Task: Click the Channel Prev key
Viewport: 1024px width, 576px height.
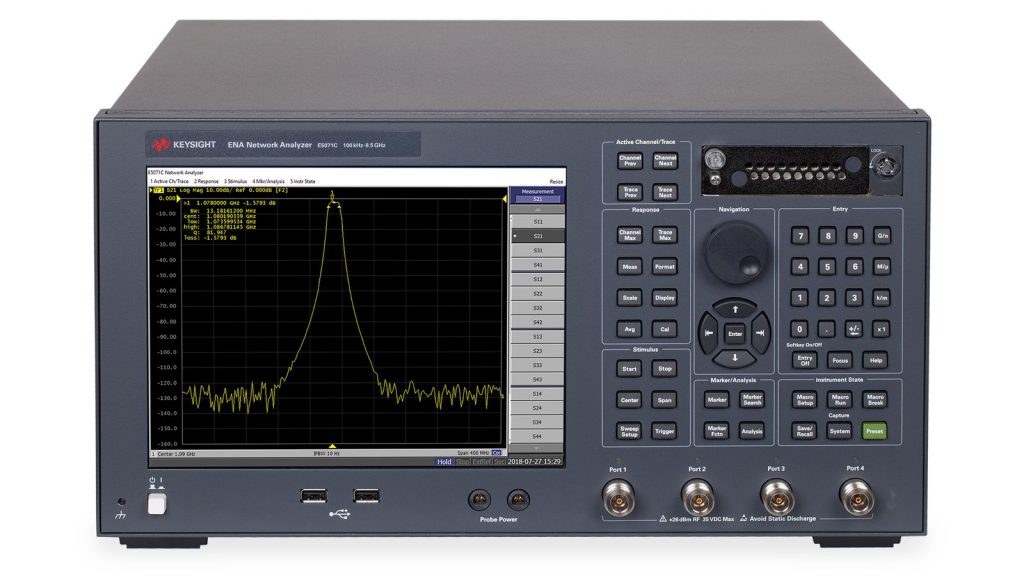Action: [x=630, y=161]
